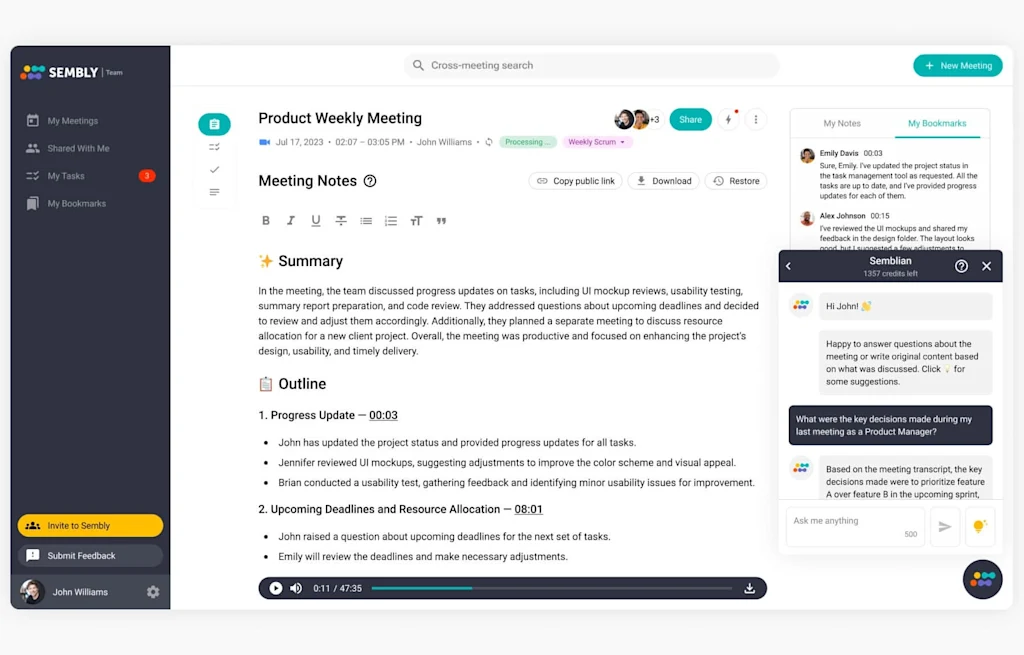Viewport: 1024px width, 655px height.
Task: Show Semblian lightbulb suggestions
Action: [979, 526]
